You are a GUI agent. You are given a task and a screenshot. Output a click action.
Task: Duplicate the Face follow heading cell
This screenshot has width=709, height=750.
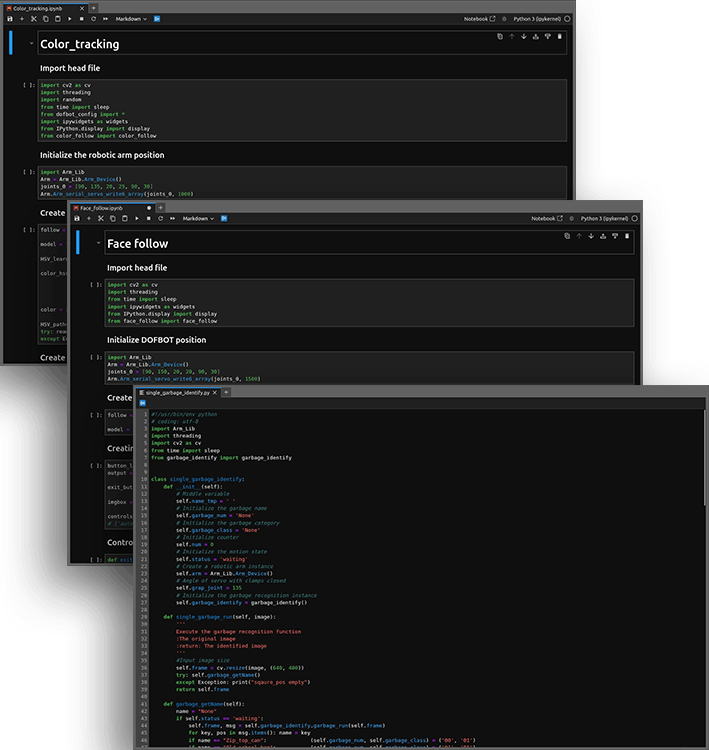click(567, 236)
